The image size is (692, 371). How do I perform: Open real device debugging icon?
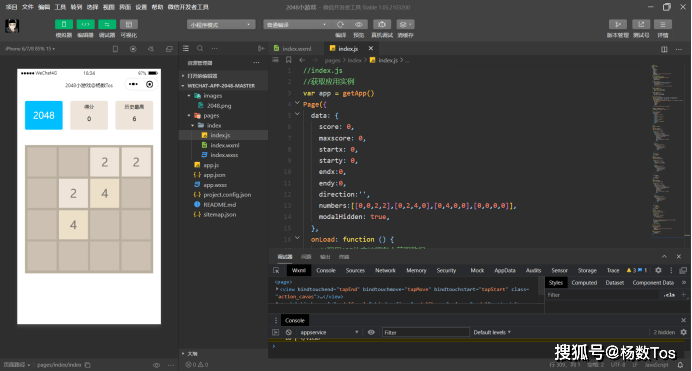coord(382,24)
